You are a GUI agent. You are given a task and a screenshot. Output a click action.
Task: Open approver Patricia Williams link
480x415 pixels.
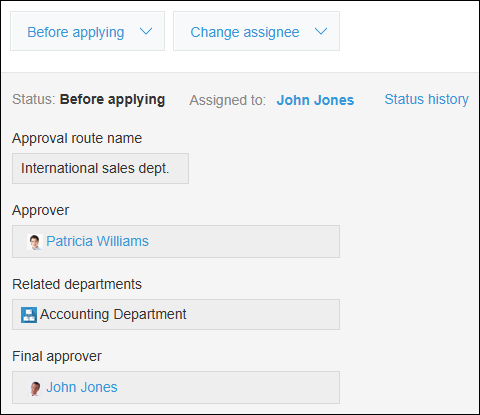point(97,241)
